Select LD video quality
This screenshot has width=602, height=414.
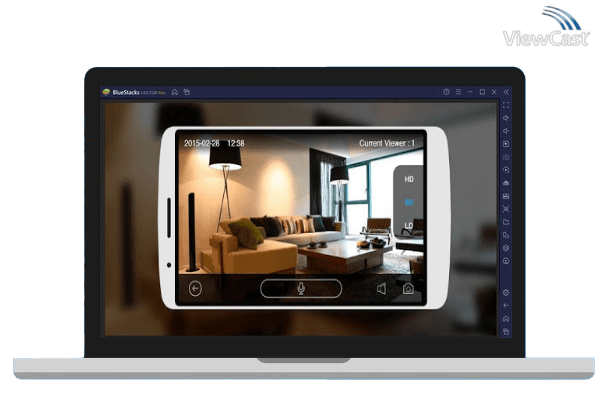408,225
